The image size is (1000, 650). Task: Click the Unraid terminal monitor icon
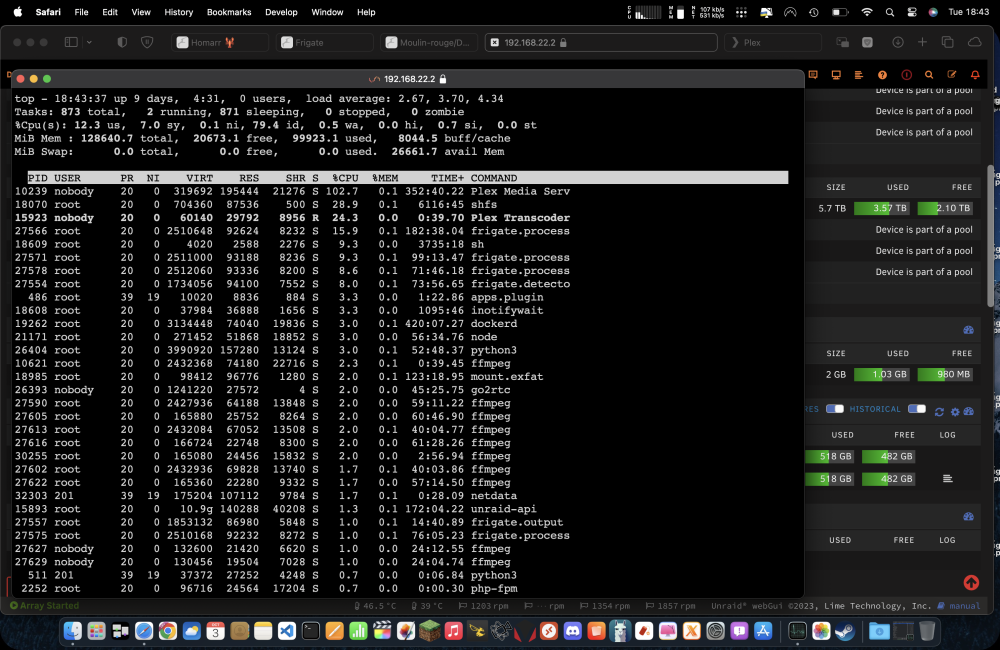click(835, 75)
